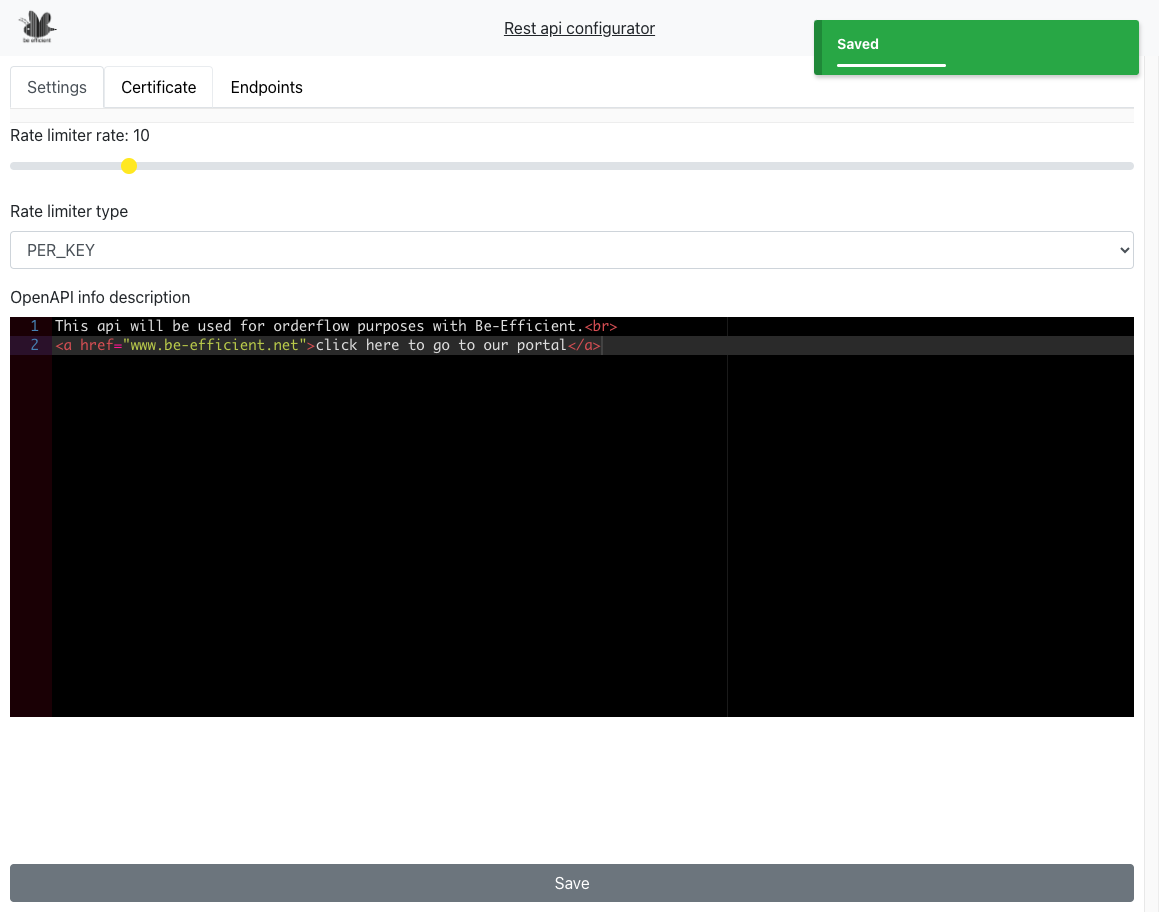Place cursor at the closing </a> tag
1159x912 pixels.
pyautogui.click(x=584, y=345)
